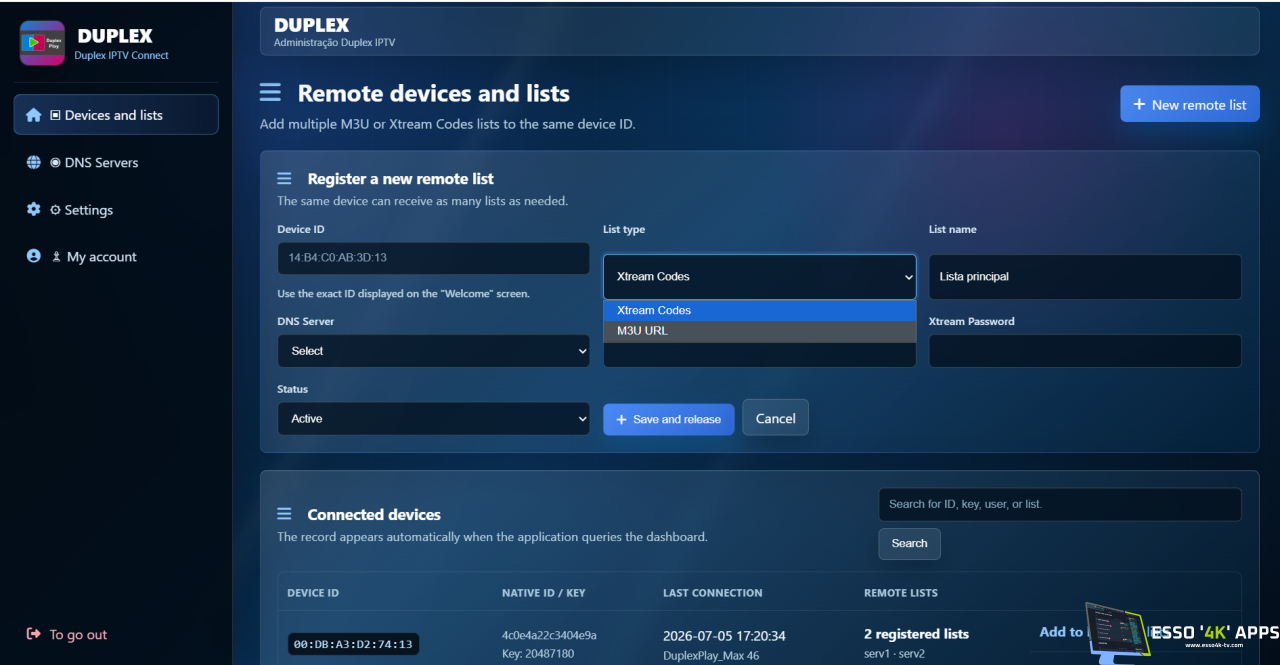Click the Cancel button

(x=775, y=418)
